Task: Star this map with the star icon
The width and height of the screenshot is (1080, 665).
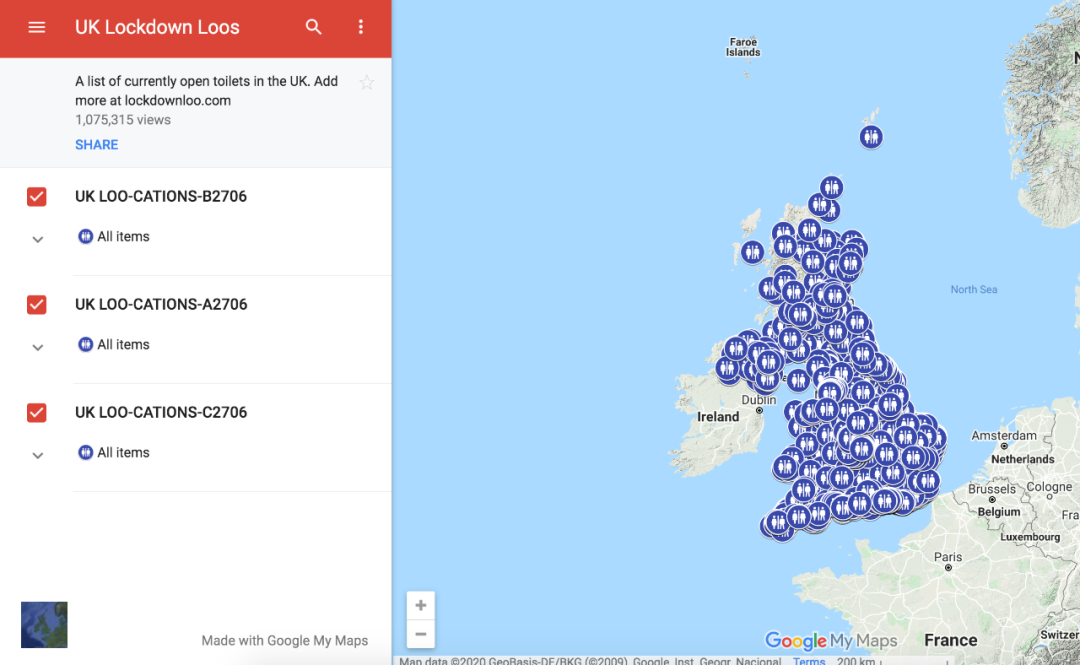Action: [x=366, y=83]
